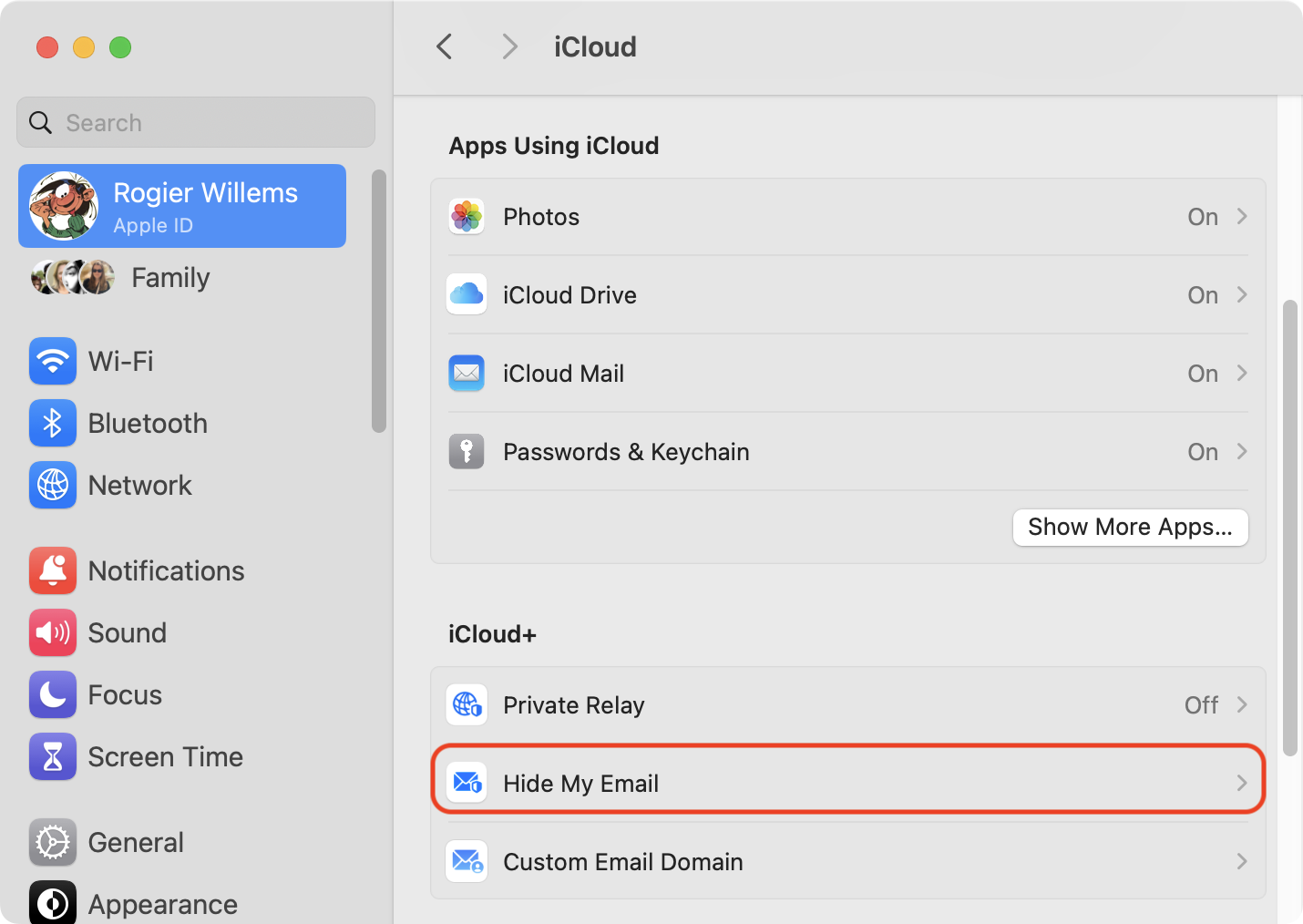The height and width of the screenshot is (924, 1303).
Task: Click the On status of Photos
Action: 1203,217
